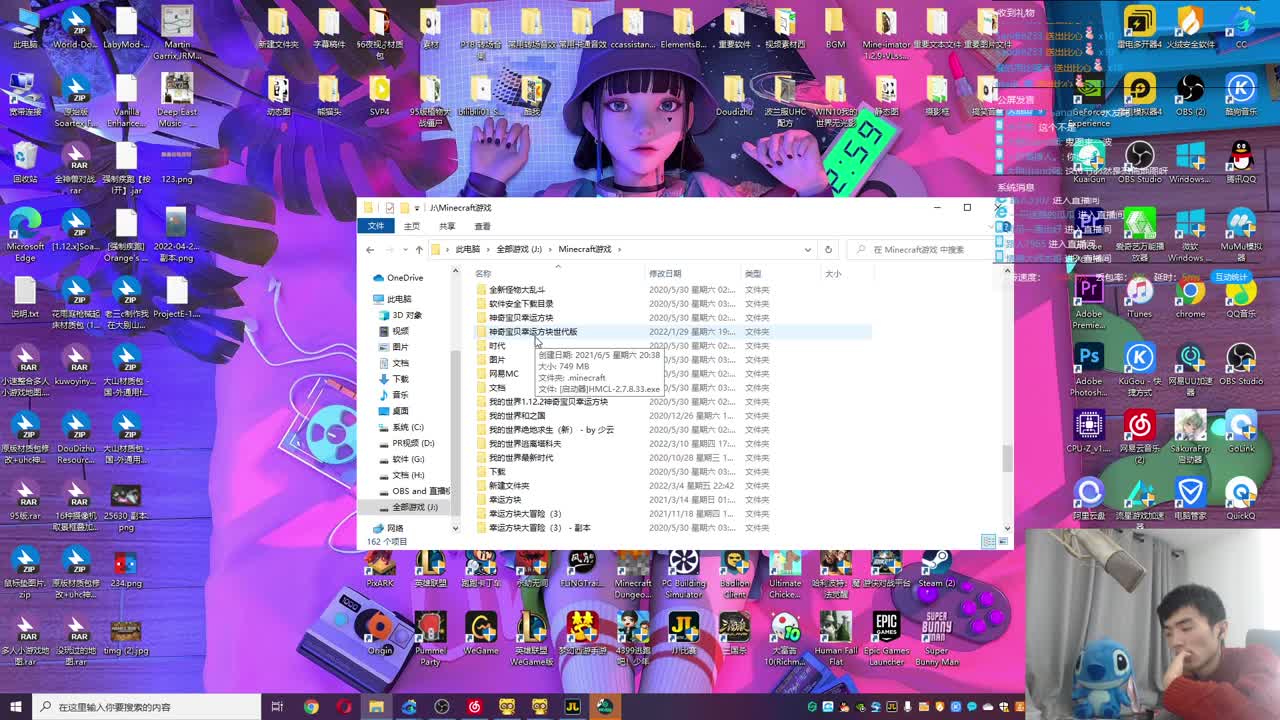
Task: Switch to the 主页 ribbon tab
Action: 412,226
